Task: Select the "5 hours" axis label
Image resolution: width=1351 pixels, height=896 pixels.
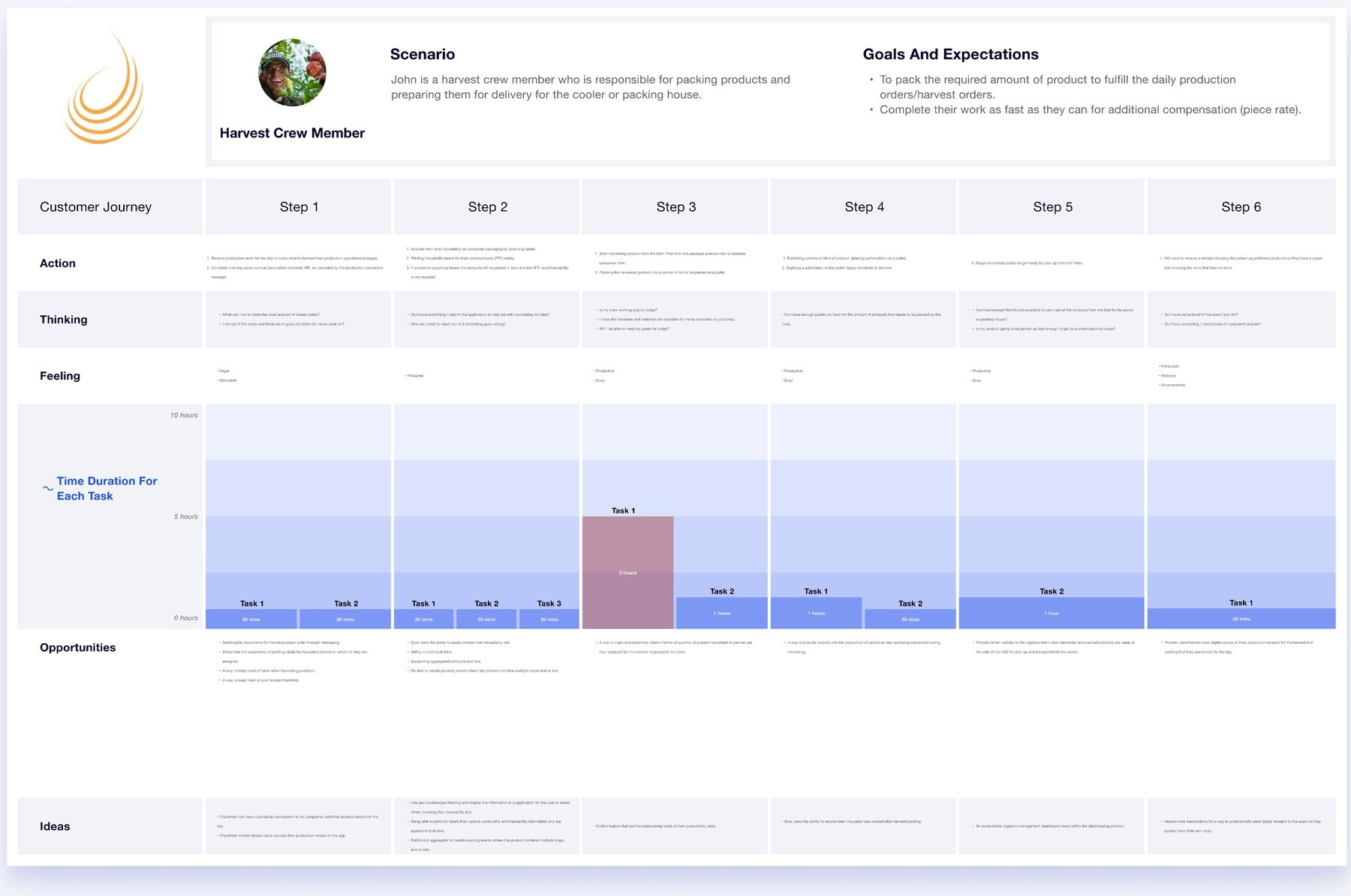Action: coord(186,516)
